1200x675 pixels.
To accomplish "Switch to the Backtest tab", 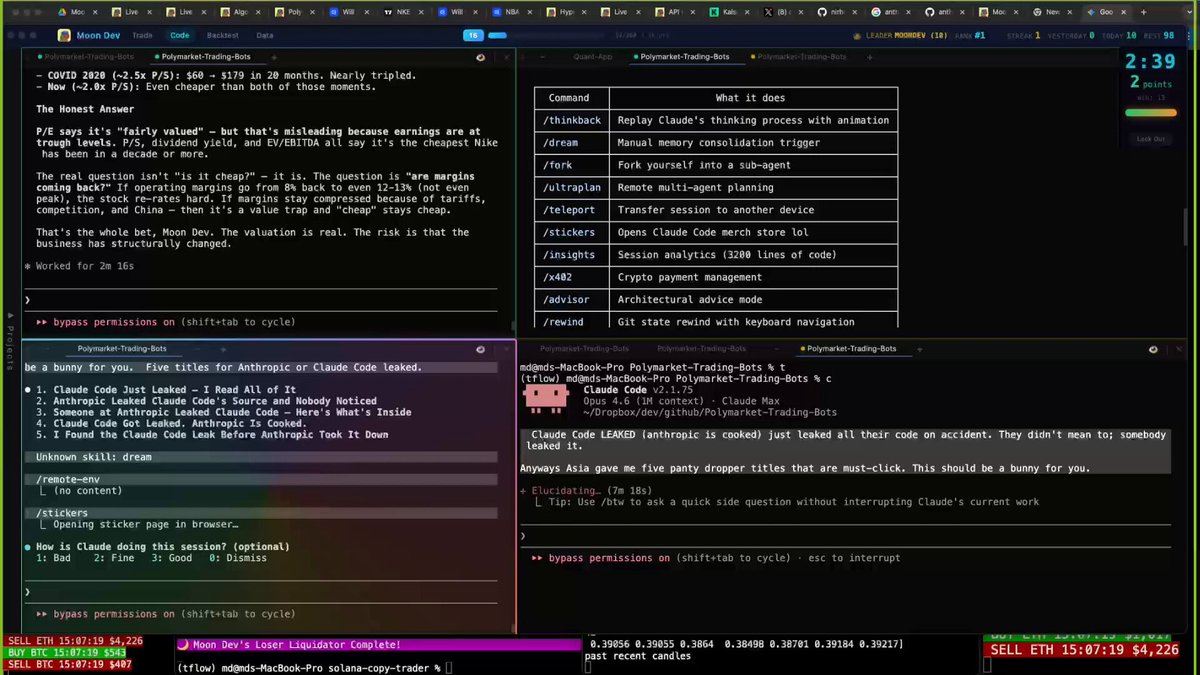I will (223, 35).
